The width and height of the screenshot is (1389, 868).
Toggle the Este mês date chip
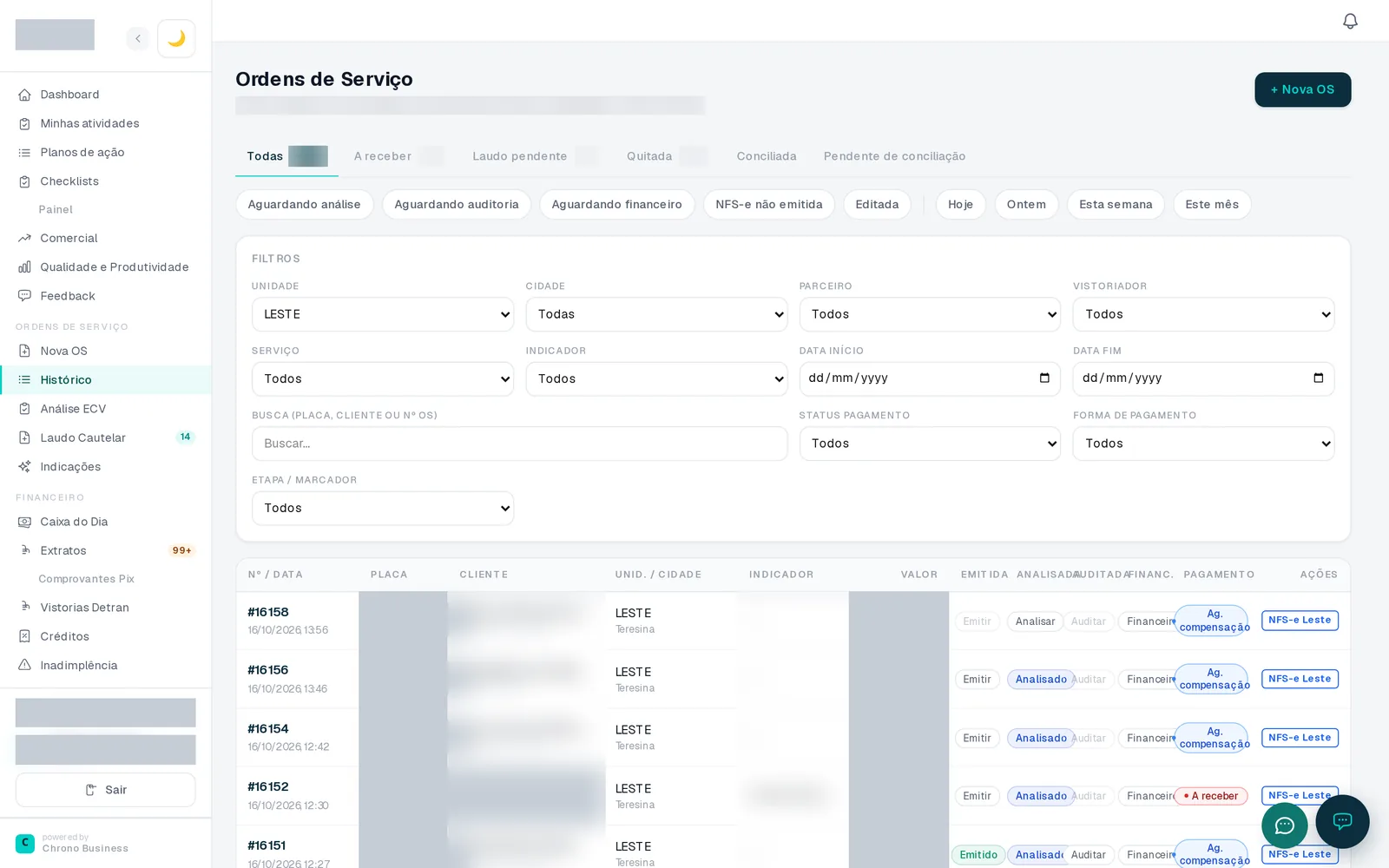(x=1212, y=205)
